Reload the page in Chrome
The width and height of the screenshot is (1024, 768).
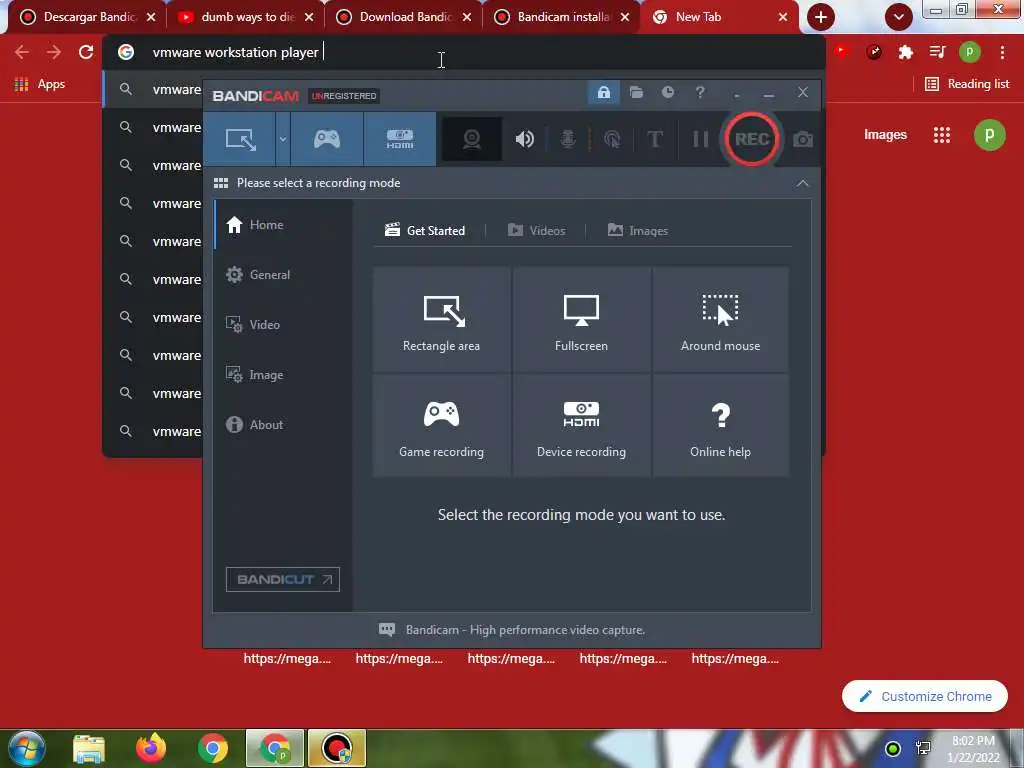click(86, 52)
